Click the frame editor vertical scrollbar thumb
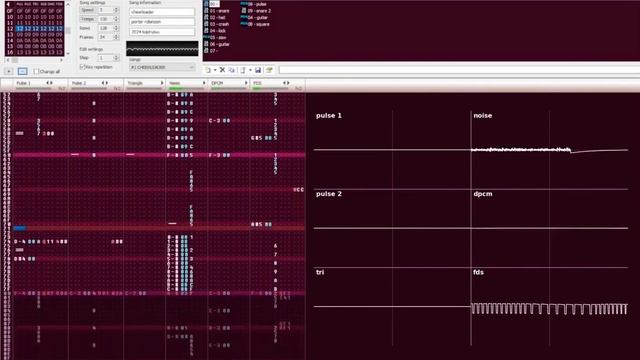This screenshot has width=640, height=360. click(68, 31)
